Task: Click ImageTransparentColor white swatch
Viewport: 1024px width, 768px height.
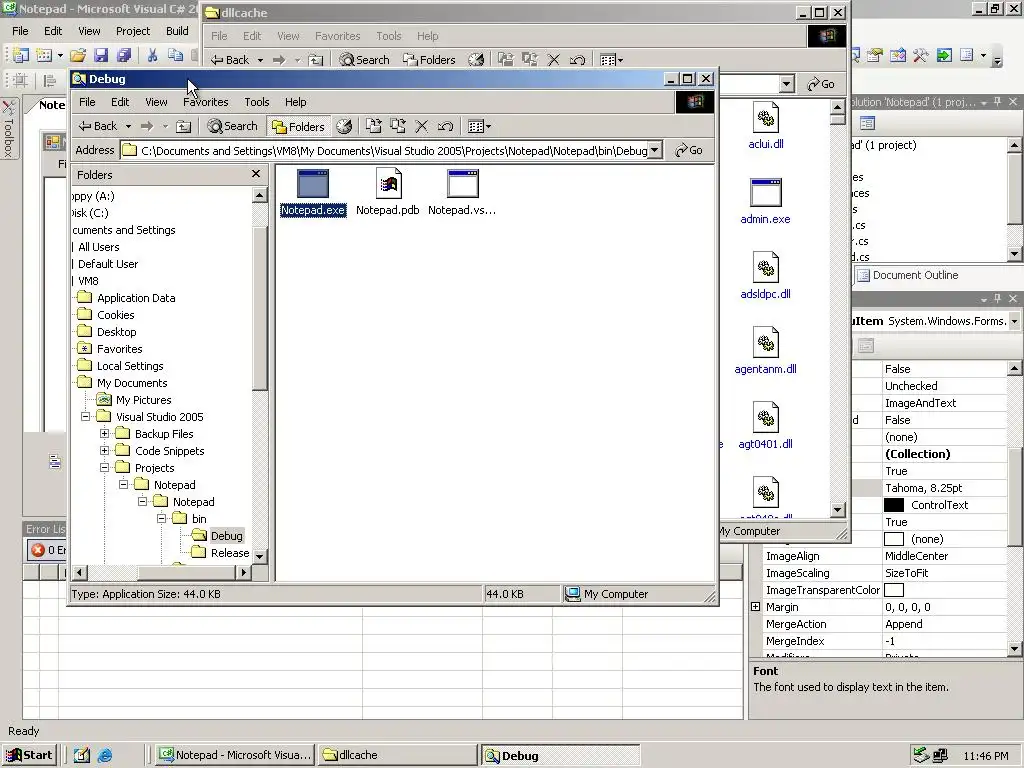Action: click(x=893, y=590)
